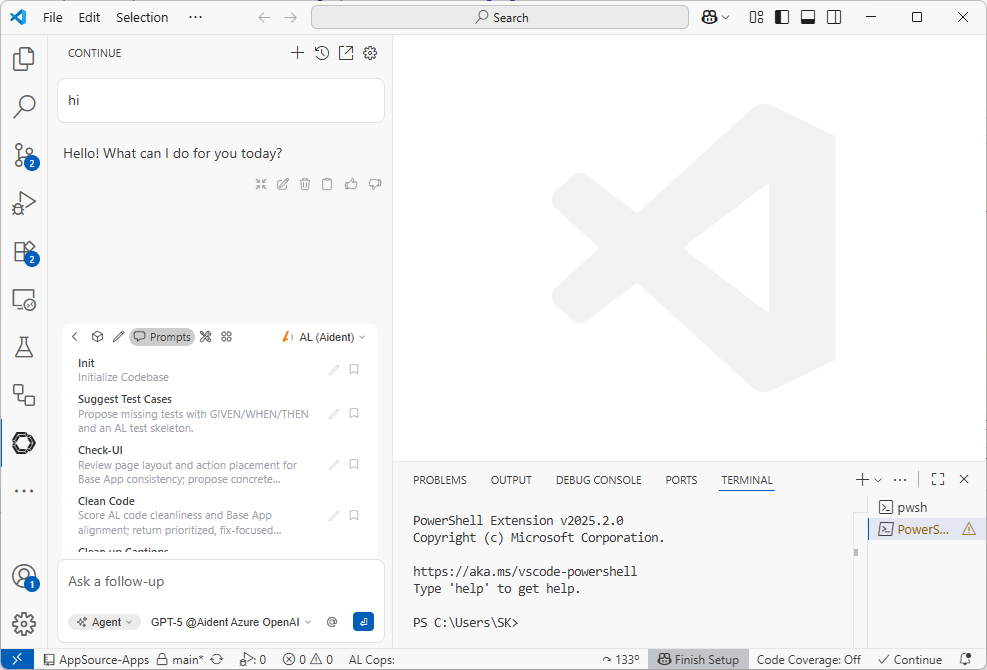Open the GPT-5 model selector dropdown
This screenshot has width=987, height=670.
click(229, 621)
